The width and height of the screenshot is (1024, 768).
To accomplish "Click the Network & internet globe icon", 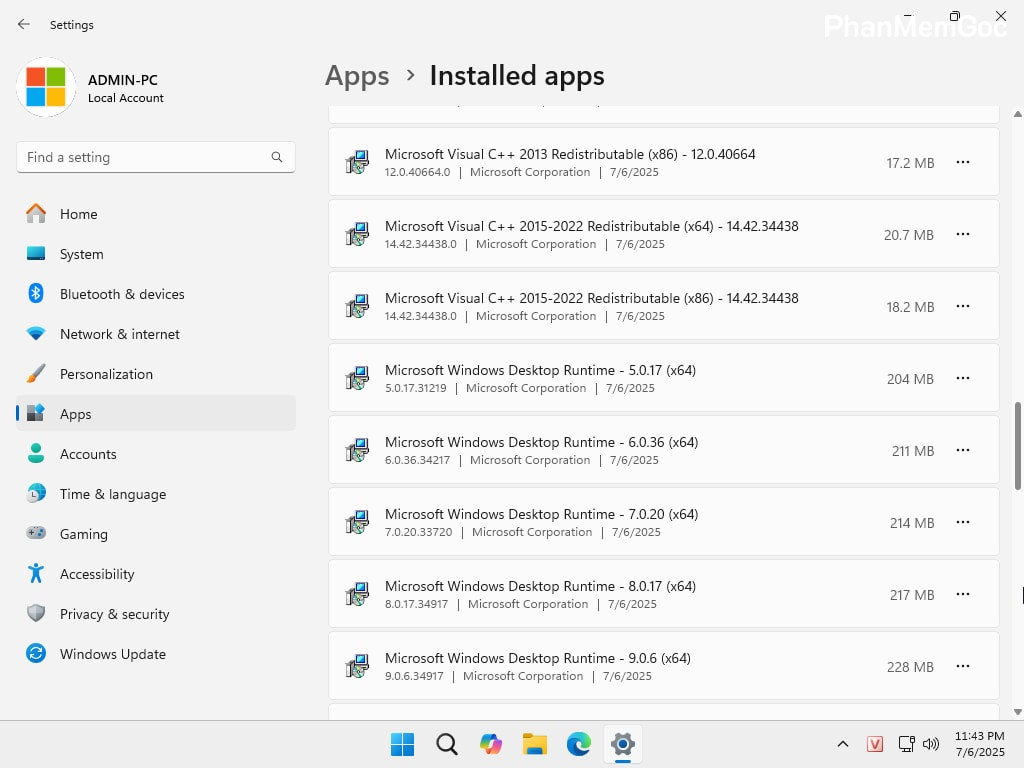I will coord(40,334).
